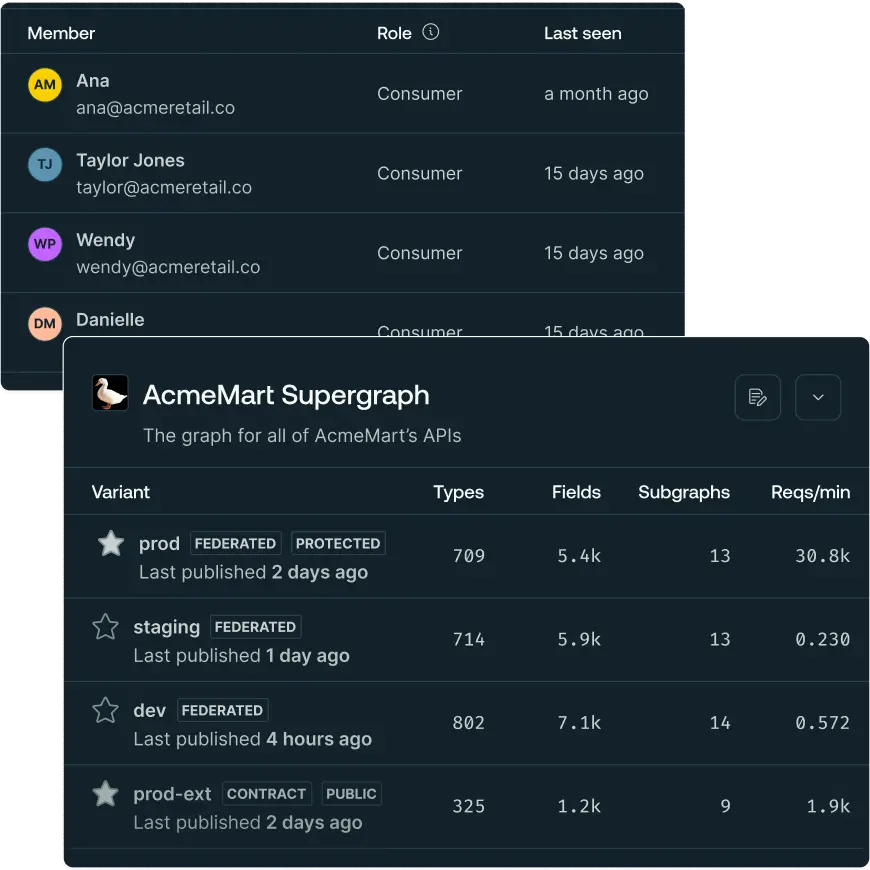
Task: Star the staging variant
Action: 105,627
